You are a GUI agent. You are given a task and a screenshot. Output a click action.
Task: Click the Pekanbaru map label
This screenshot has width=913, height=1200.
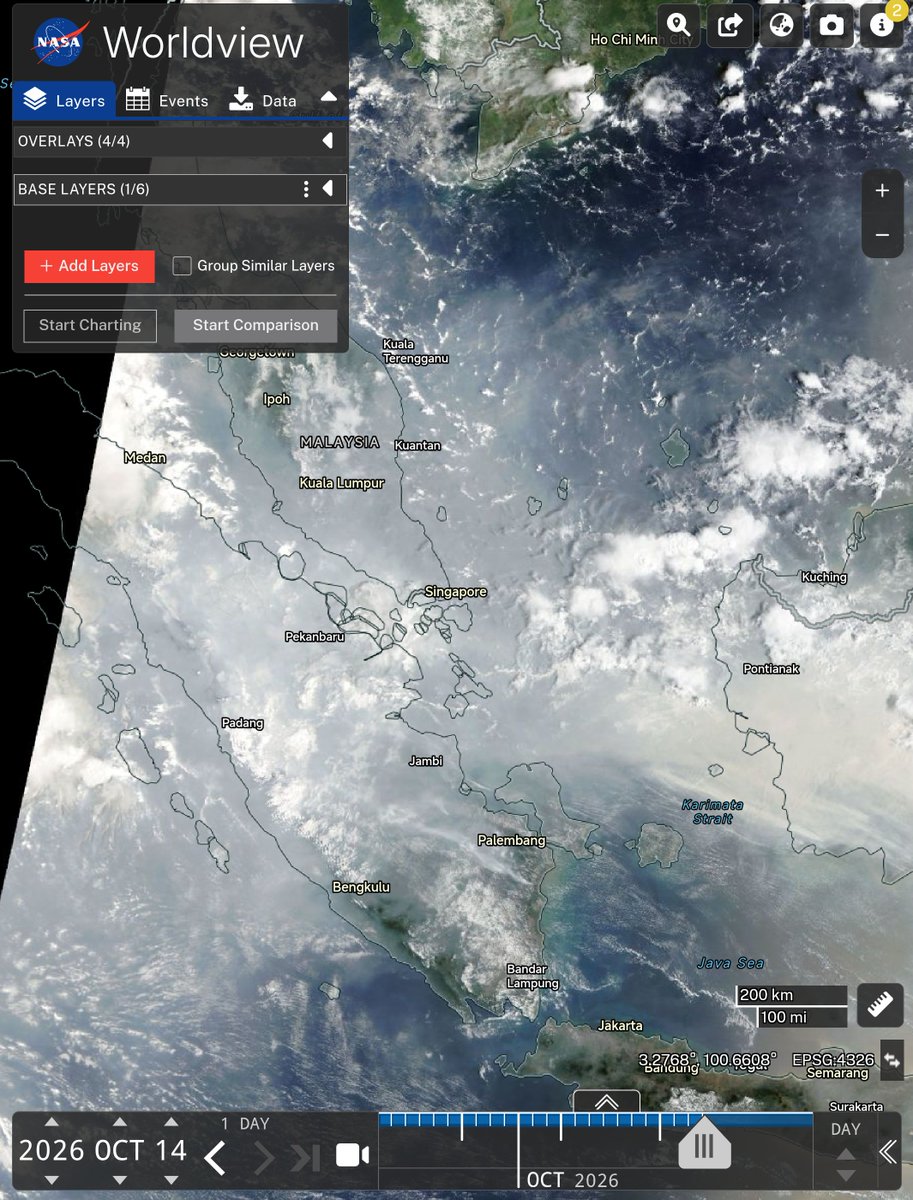pyautogui.click(x=316, y=636)
